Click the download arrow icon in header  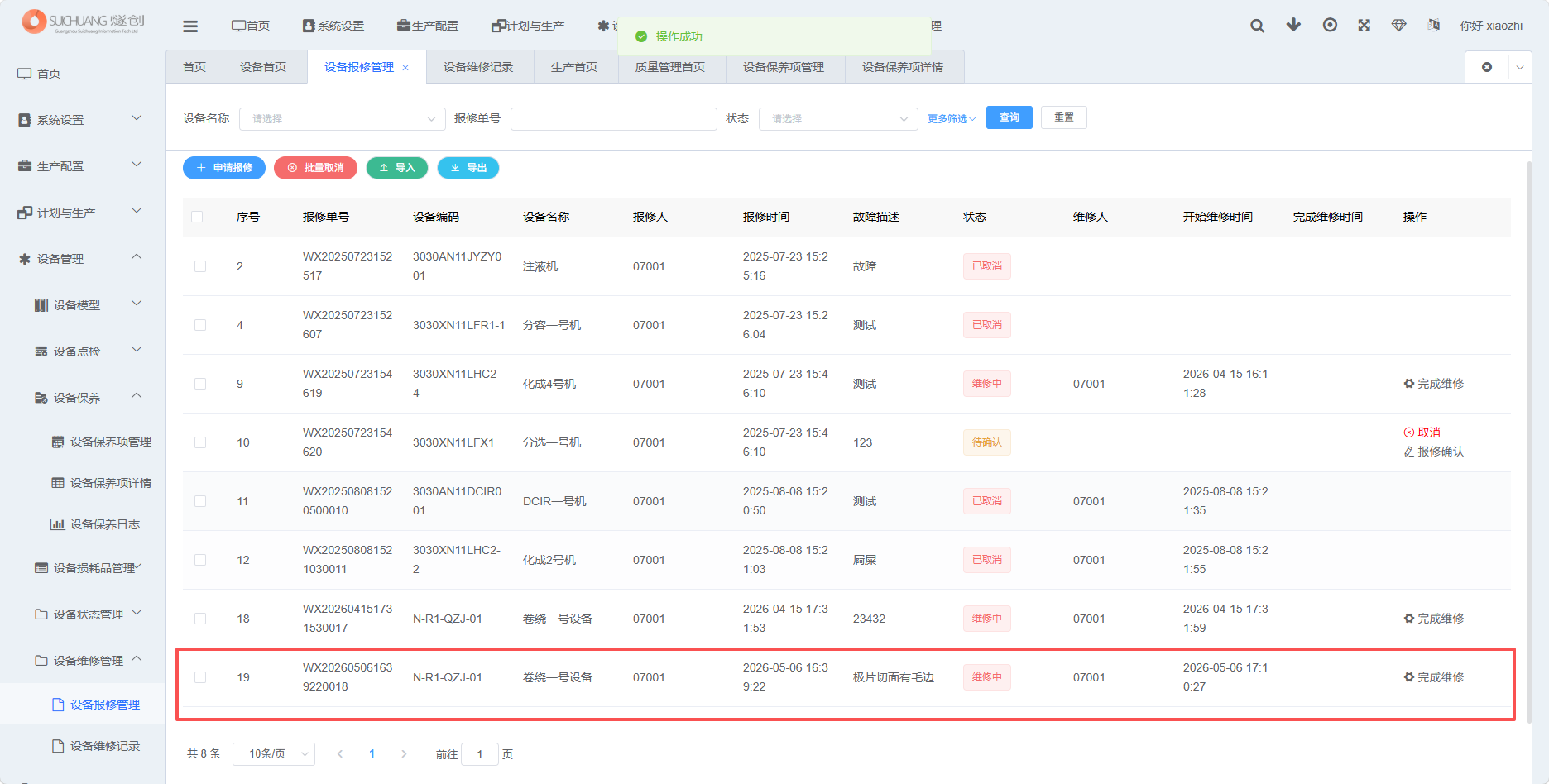(1293, 25)
